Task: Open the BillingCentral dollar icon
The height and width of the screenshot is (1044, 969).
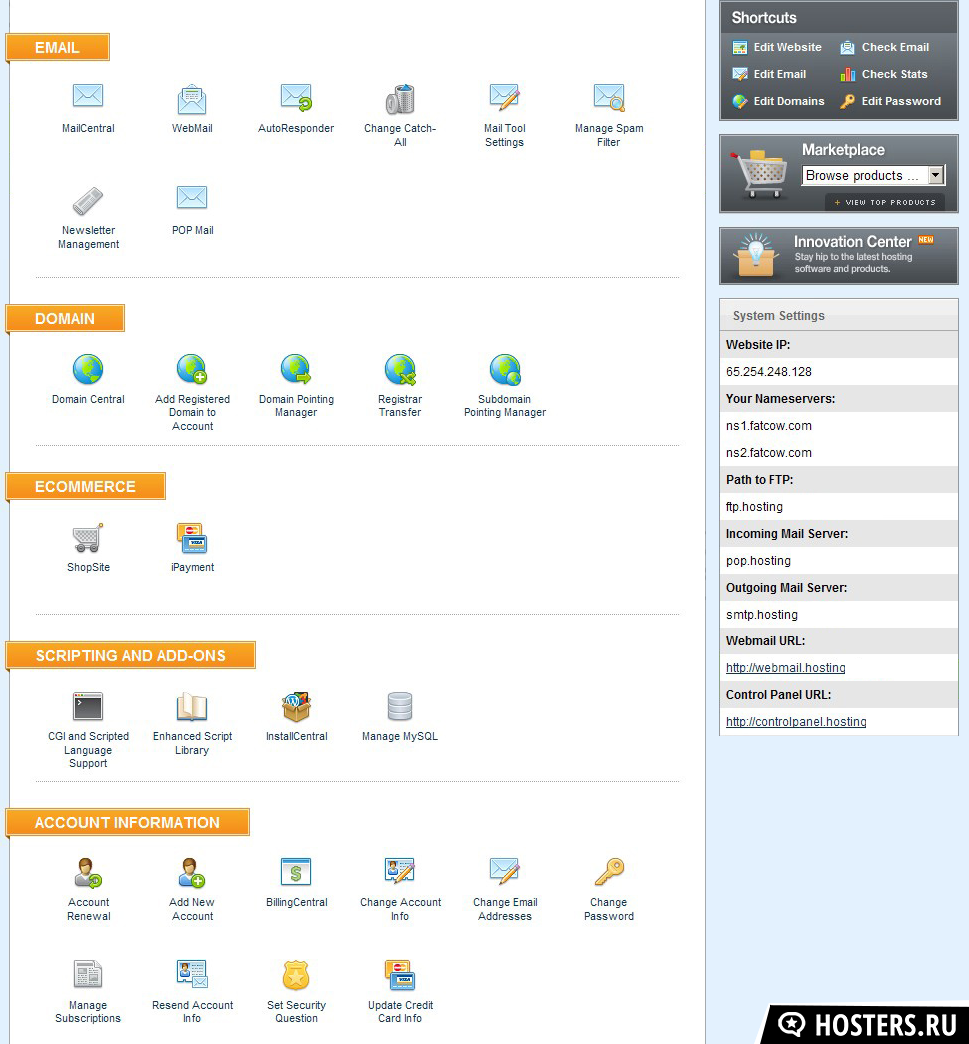Action: point(296,872)
